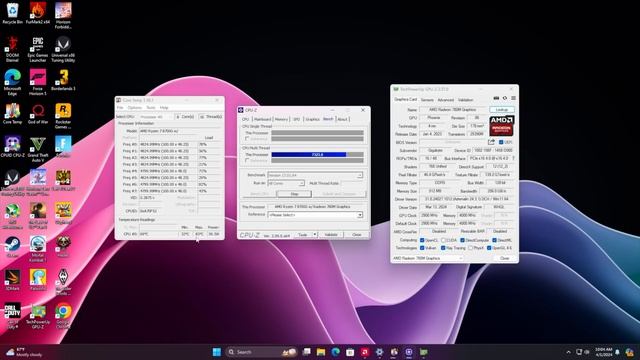
Task: Open the Palworld desktop shortcut
Action: click(38, 280)
